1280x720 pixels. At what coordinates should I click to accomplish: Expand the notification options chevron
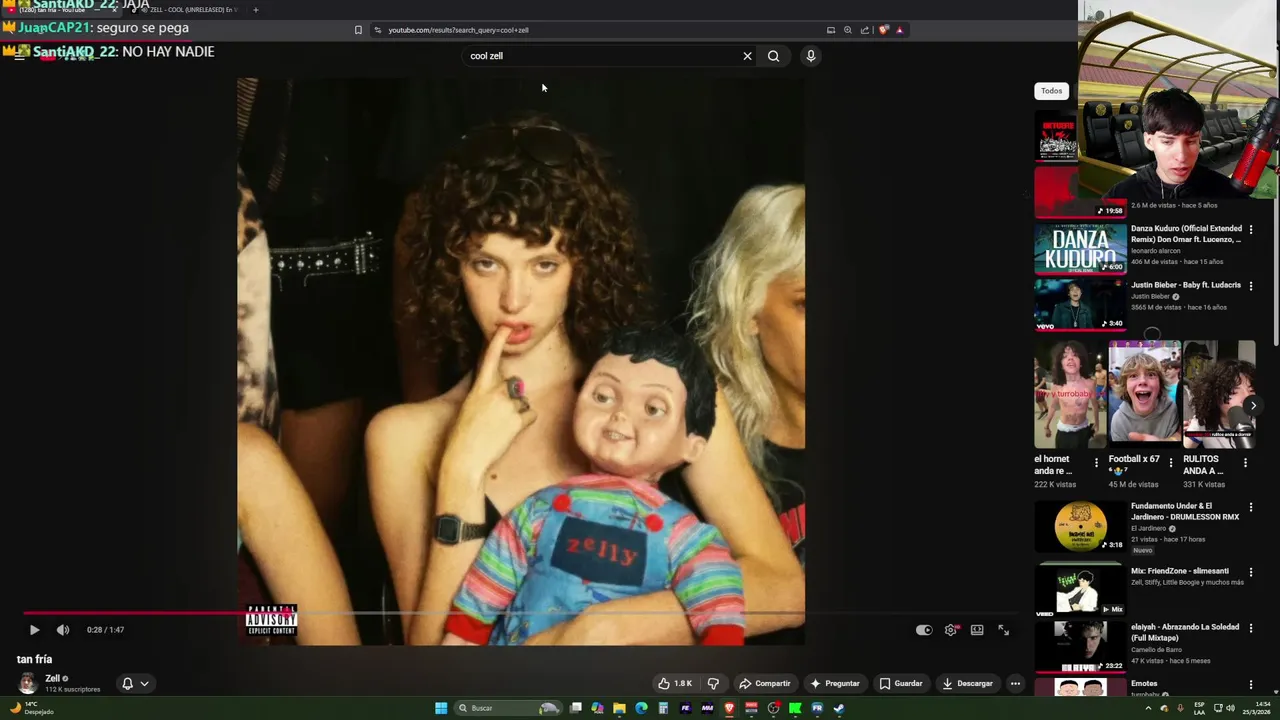pyautogui.click(x=144, y=684)
